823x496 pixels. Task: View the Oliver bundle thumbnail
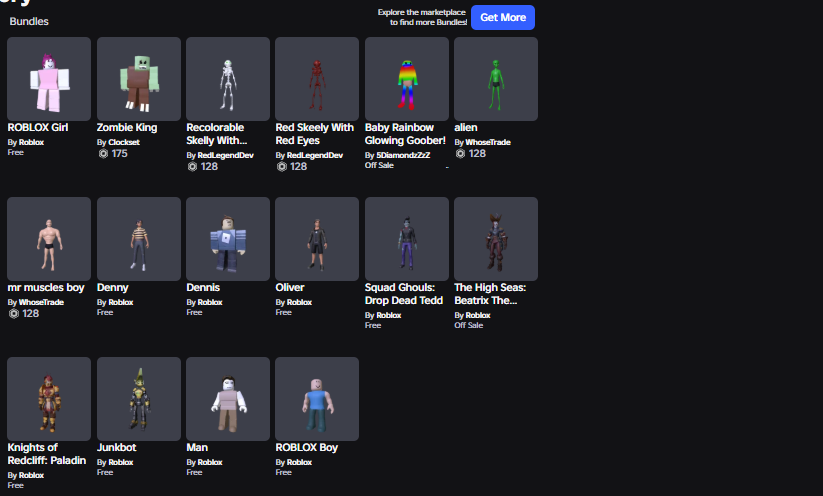[x=317, y=239]
